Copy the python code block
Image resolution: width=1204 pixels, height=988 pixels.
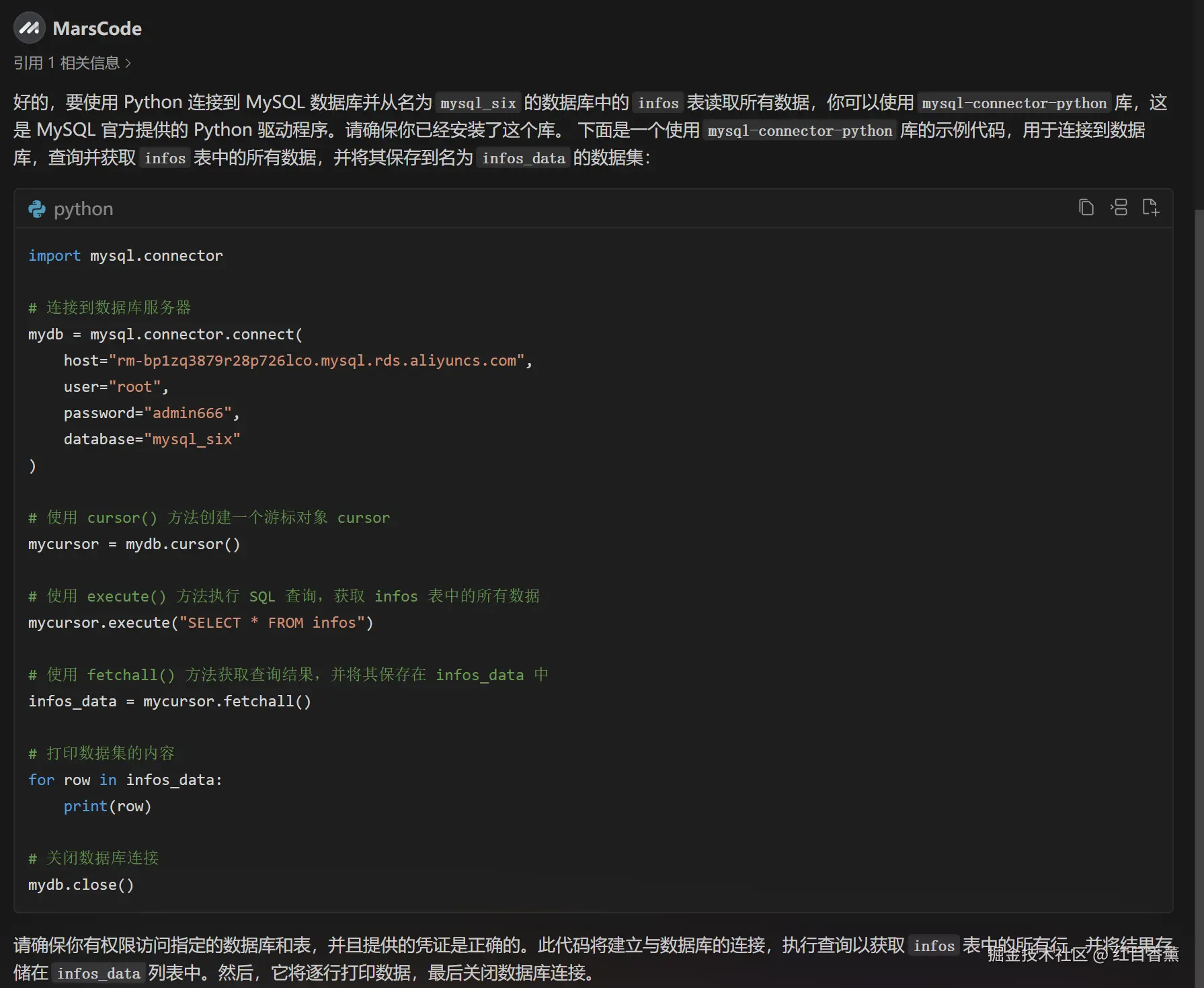pos(1086,208)
